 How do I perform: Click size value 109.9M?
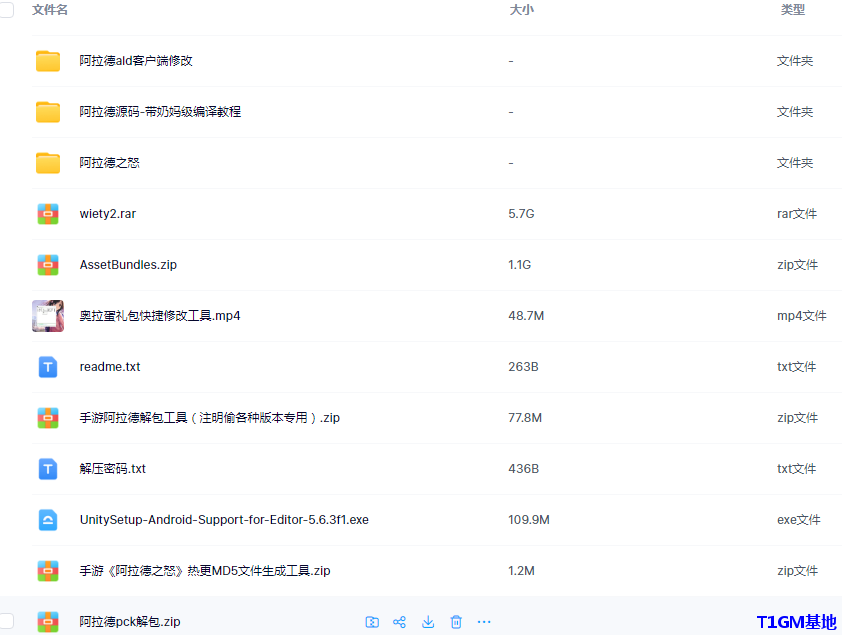pyautogui.click(x=529, y=520)
